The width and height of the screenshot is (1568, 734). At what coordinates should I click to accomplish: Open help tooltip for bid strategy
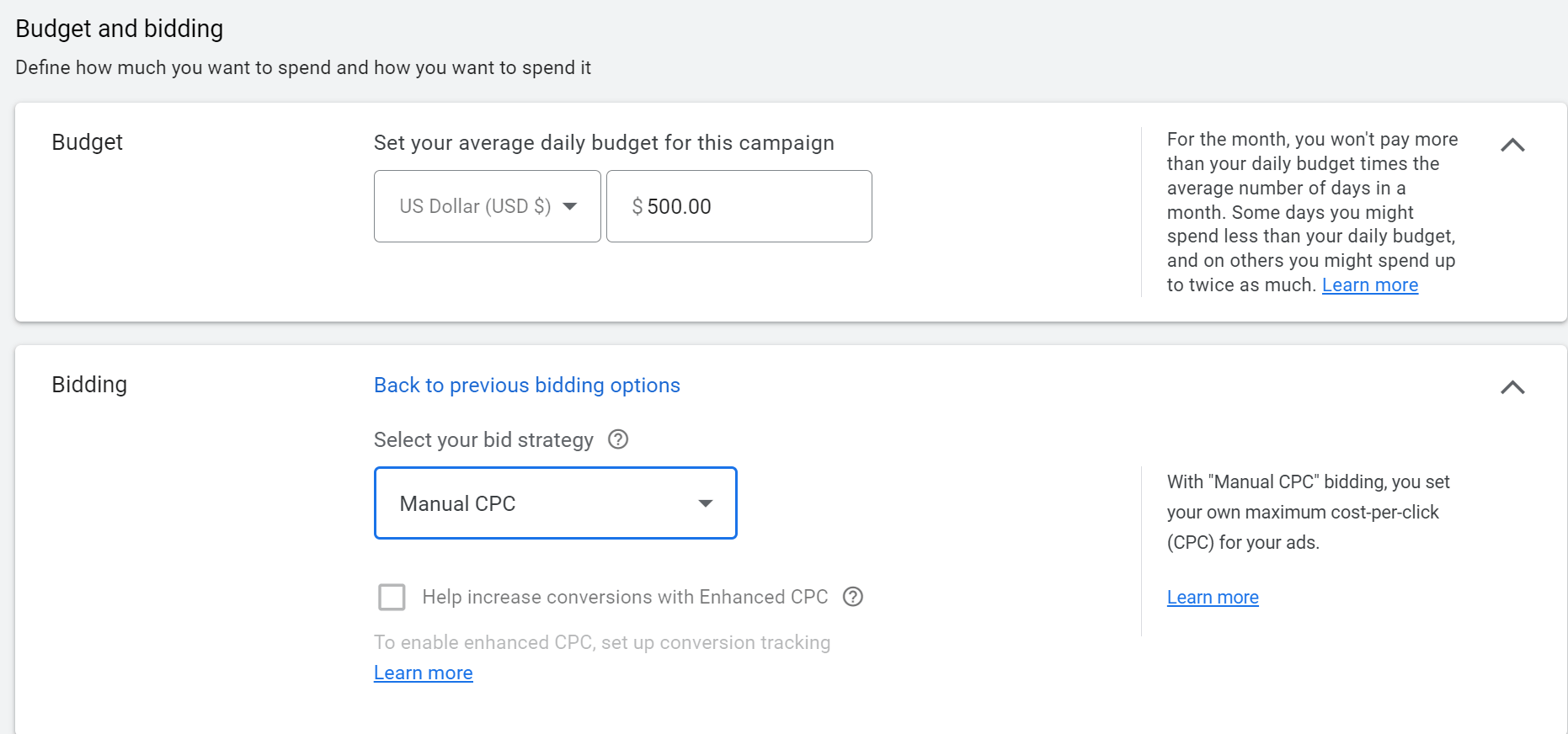(618, 439)
